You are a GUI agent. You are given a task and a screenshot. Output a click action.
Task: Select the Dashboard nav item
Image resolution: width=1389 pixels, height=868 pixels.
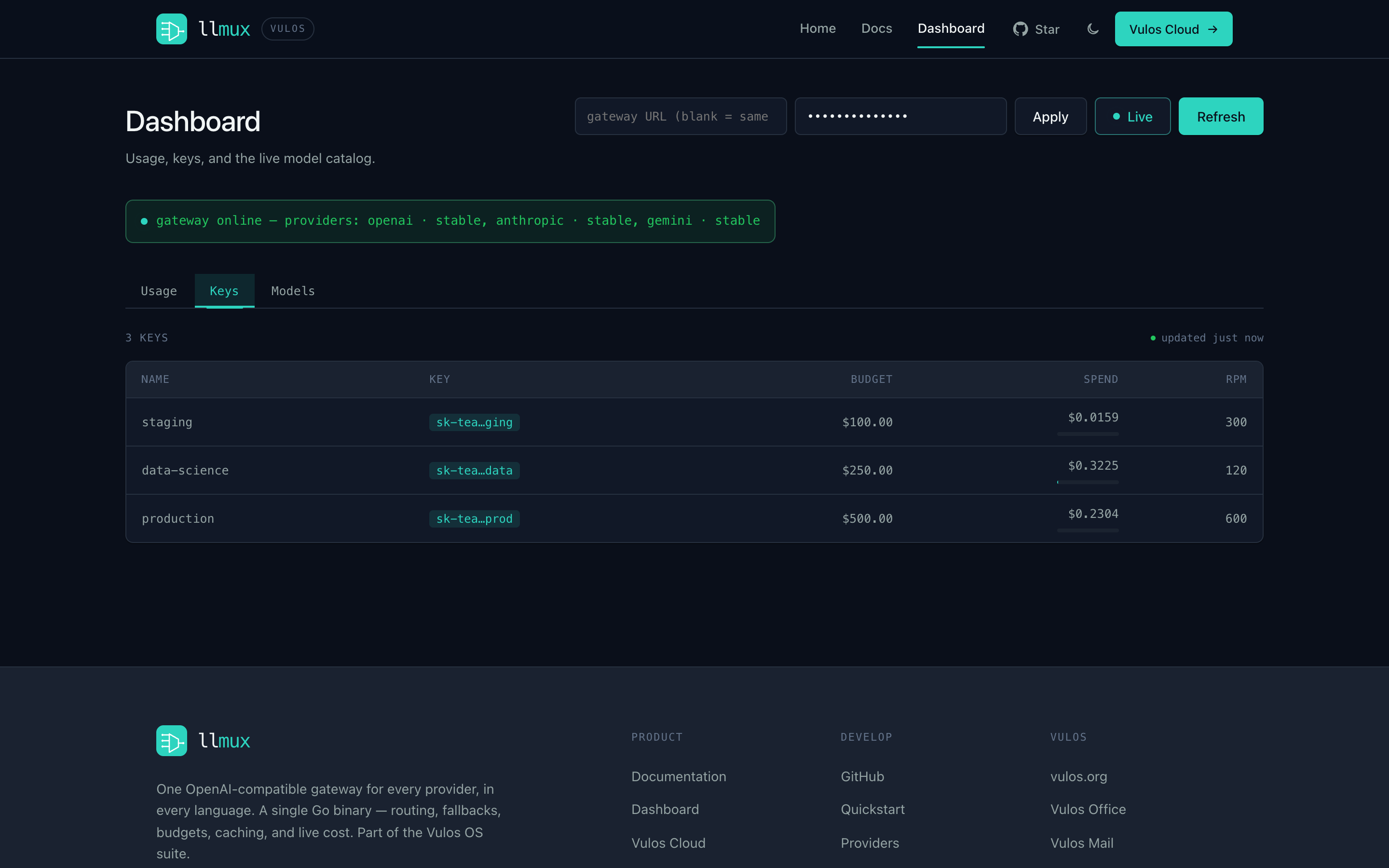[x=951, y=29]
